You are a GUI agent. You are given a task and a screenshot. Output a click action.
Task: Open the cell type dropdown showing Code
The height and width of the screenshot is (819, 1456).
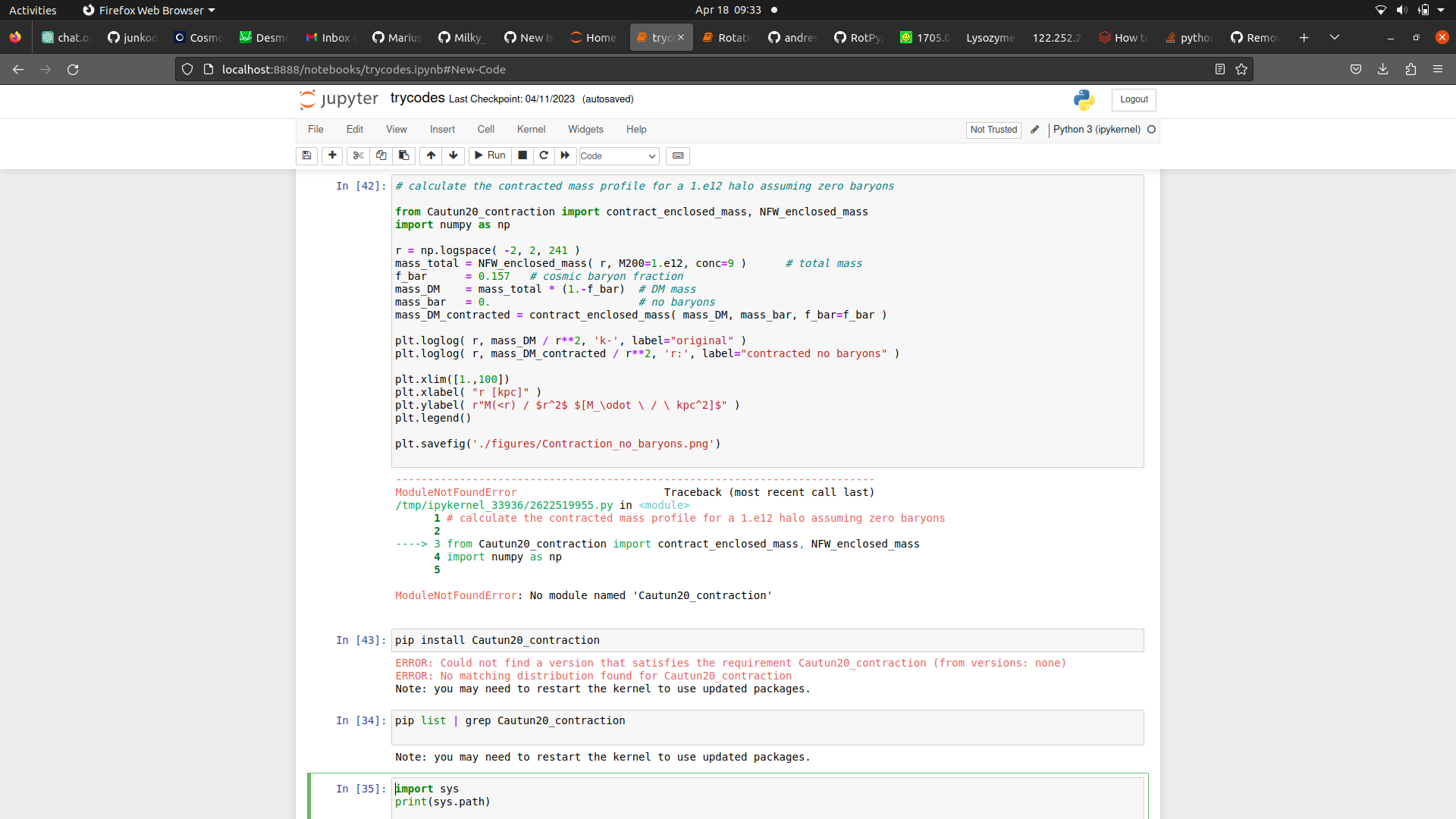tap(618, 156)
